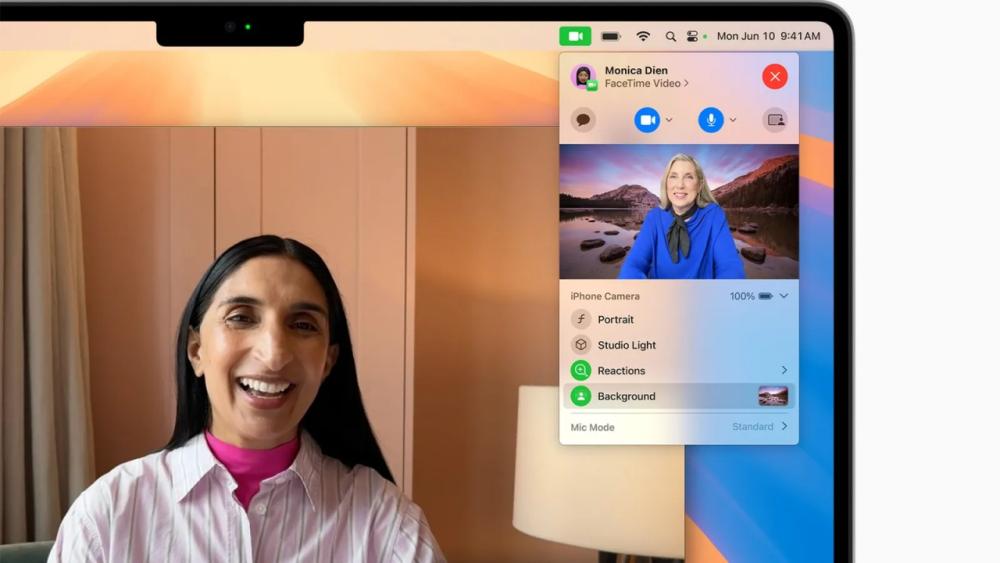Expand the microphone options arrow

tap(733, 120)
